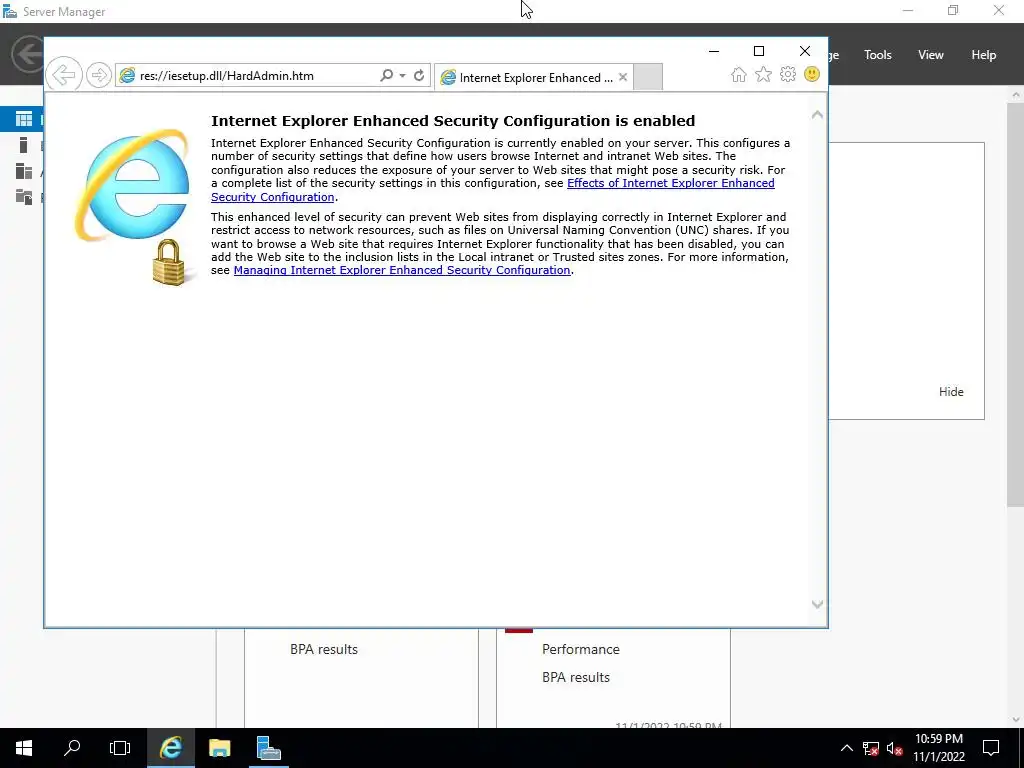Go forward in Internet Explorer
The height and width of the screenshot is (768, 1024).
coord(99,75)
